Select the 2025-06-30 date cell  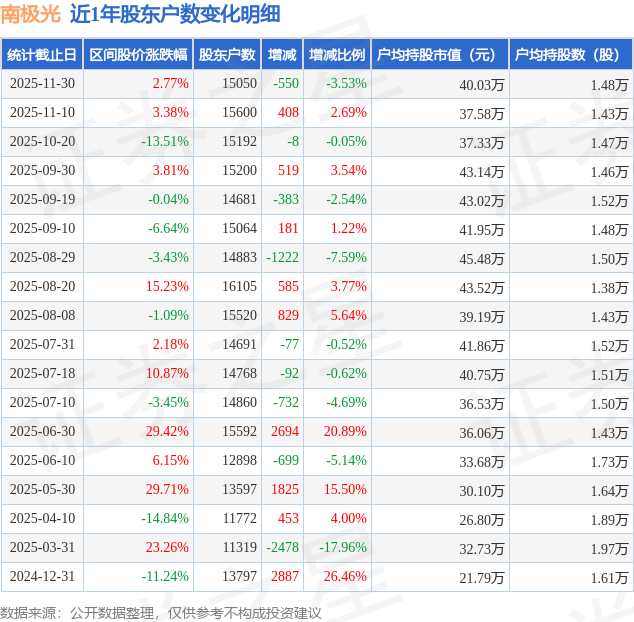point(42,432)
